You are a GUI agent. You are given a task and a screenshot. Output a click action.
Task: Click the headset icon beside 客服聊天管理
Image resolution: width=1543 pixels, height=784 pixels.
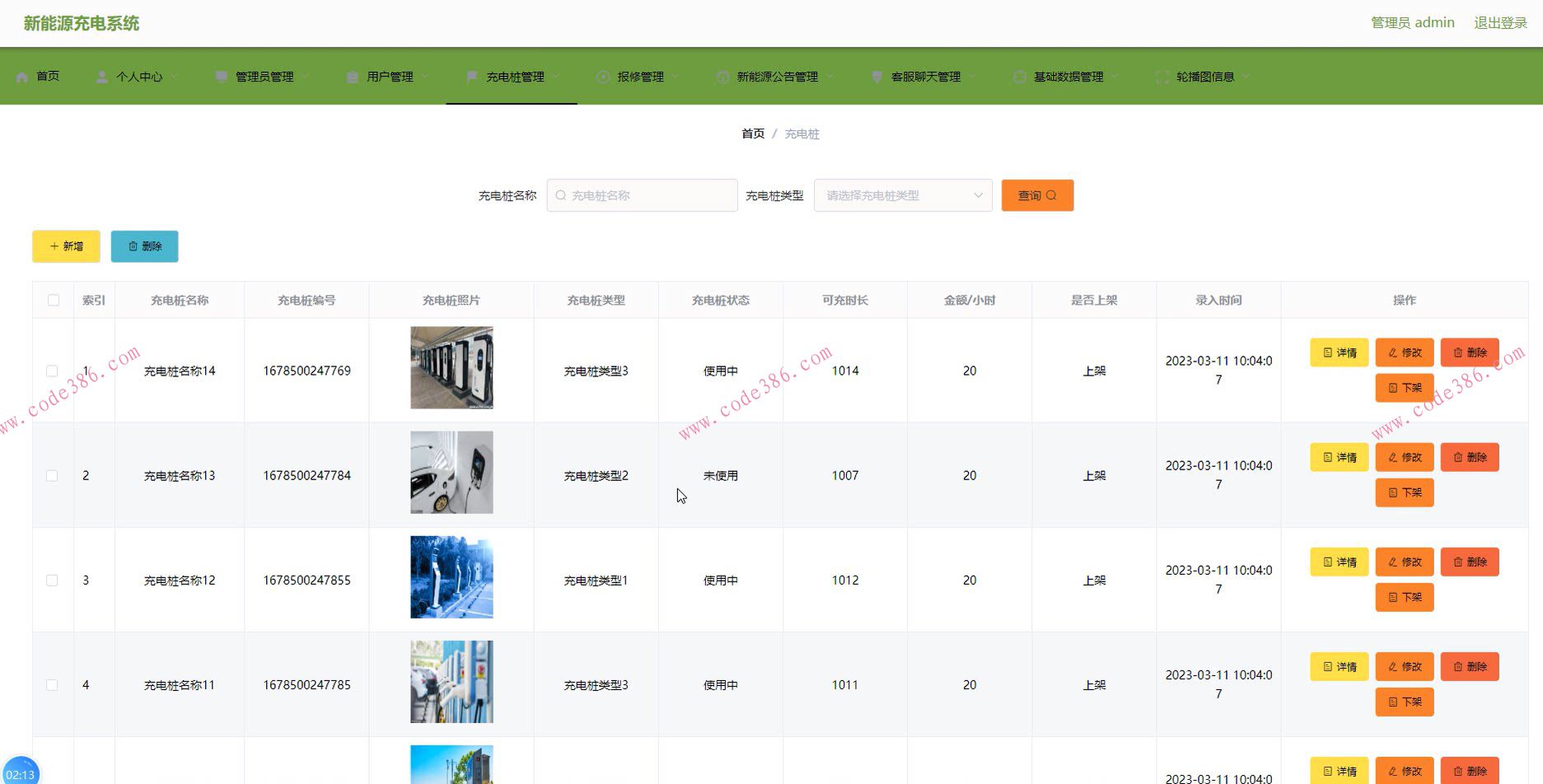(x=876, y=76)
